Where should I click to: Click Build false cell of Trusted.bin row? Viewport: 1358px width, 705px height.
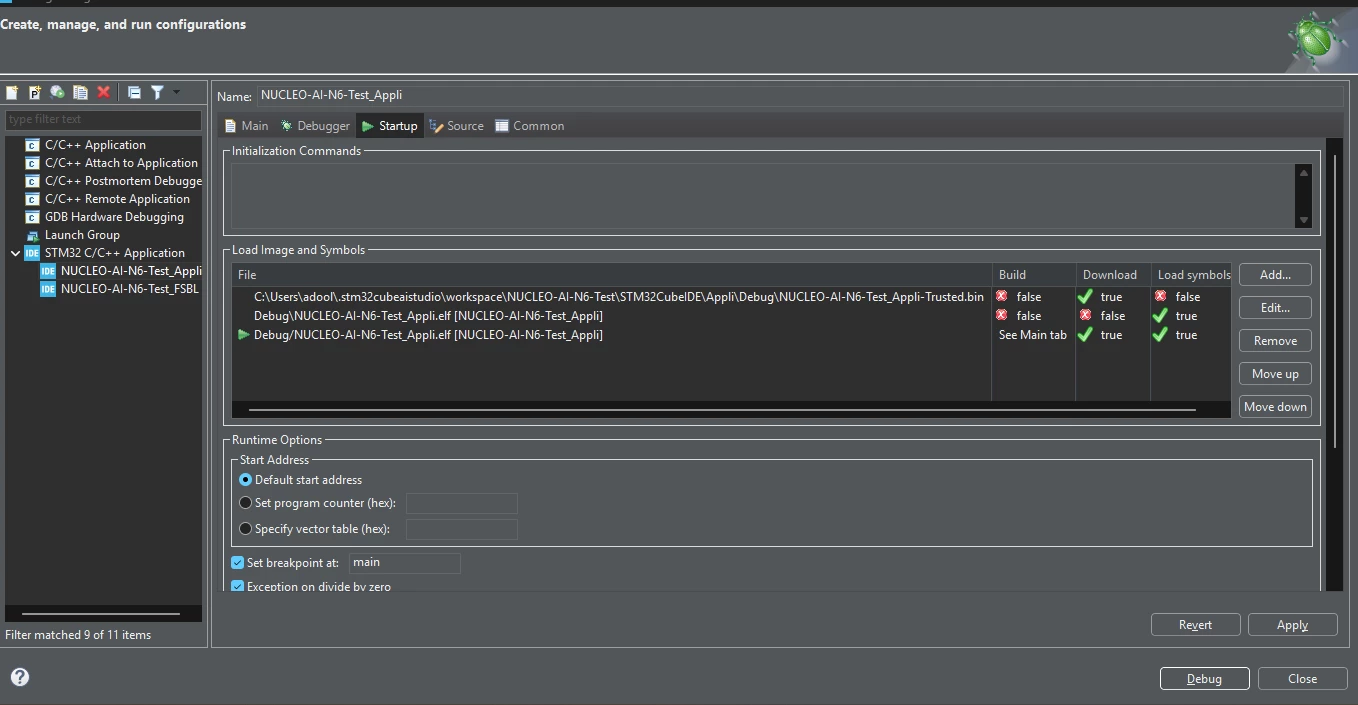click(1033, 297)
